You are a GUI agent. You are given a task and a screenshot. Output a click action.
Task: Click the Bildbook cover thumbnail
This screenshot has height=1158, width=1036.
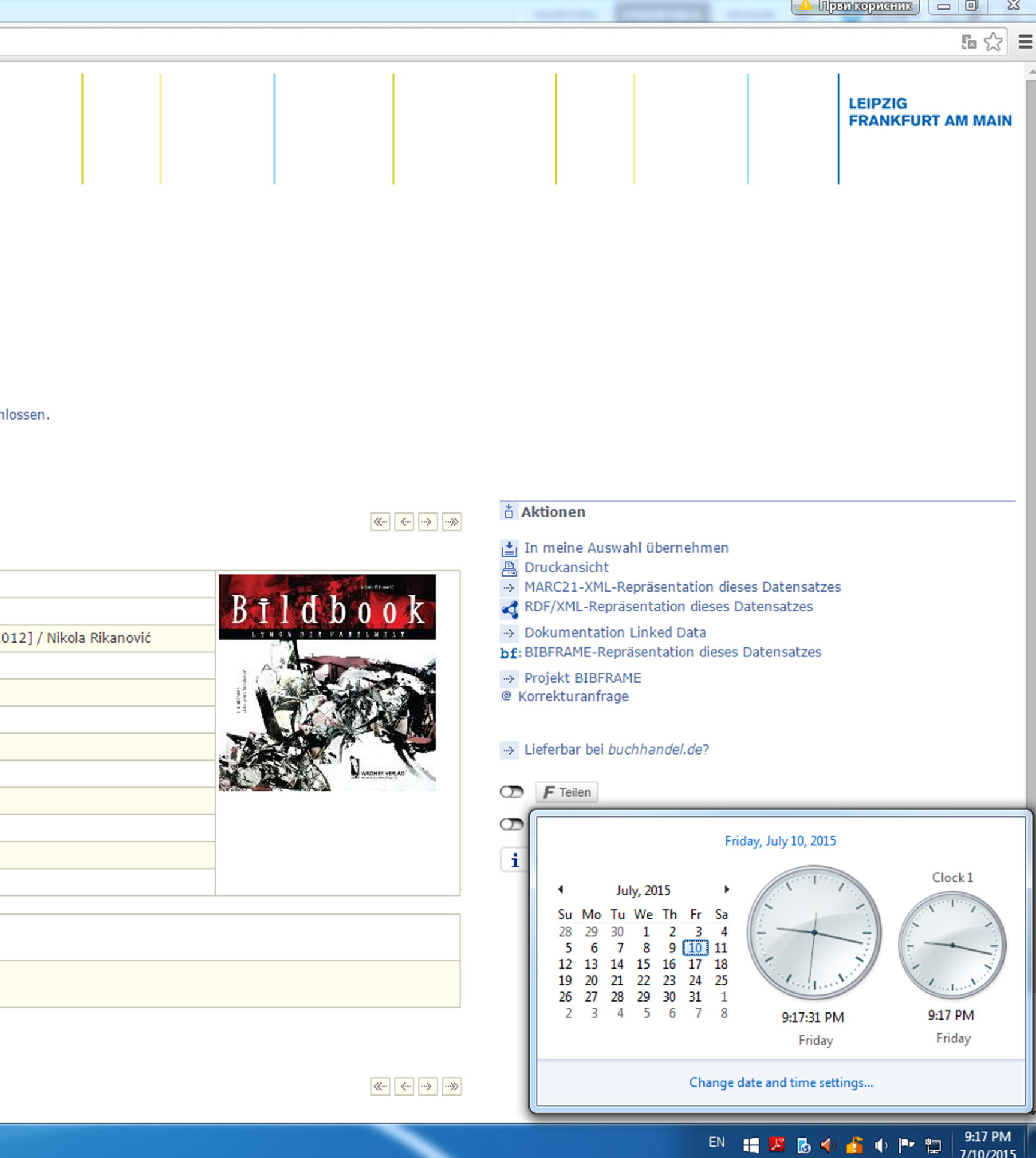(x=327, y=683)
